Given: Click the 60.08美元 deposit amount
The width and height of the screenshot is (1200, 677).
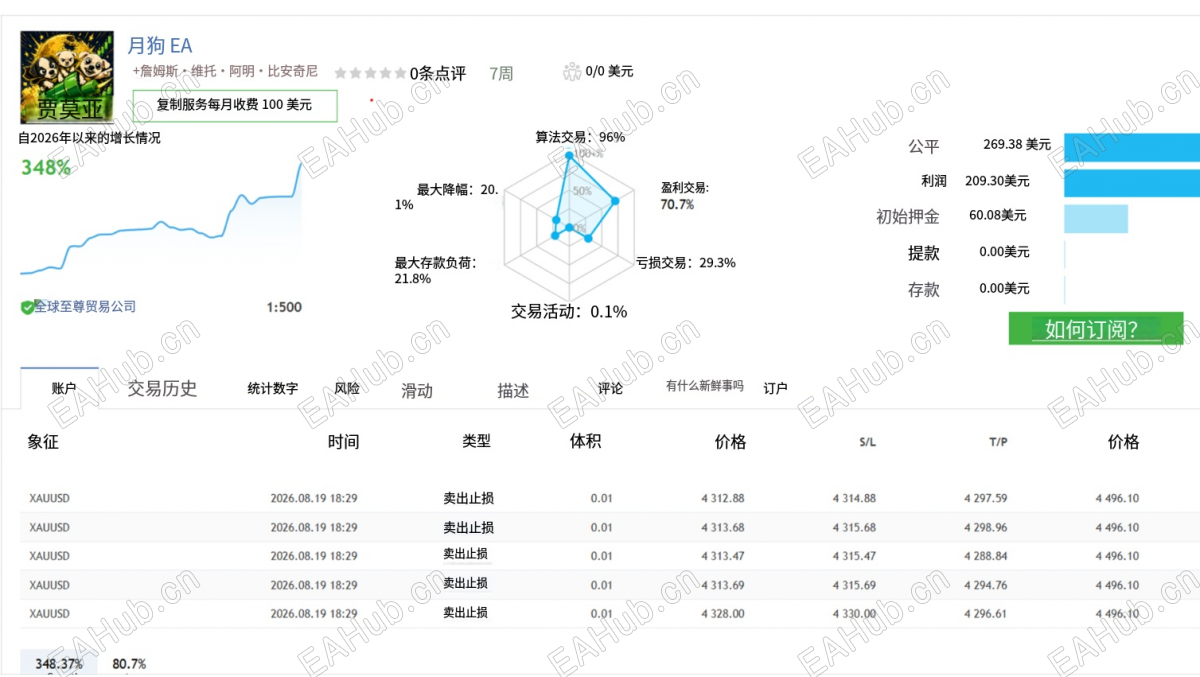Looking at the screenshot, I should (x=998, y=215).
